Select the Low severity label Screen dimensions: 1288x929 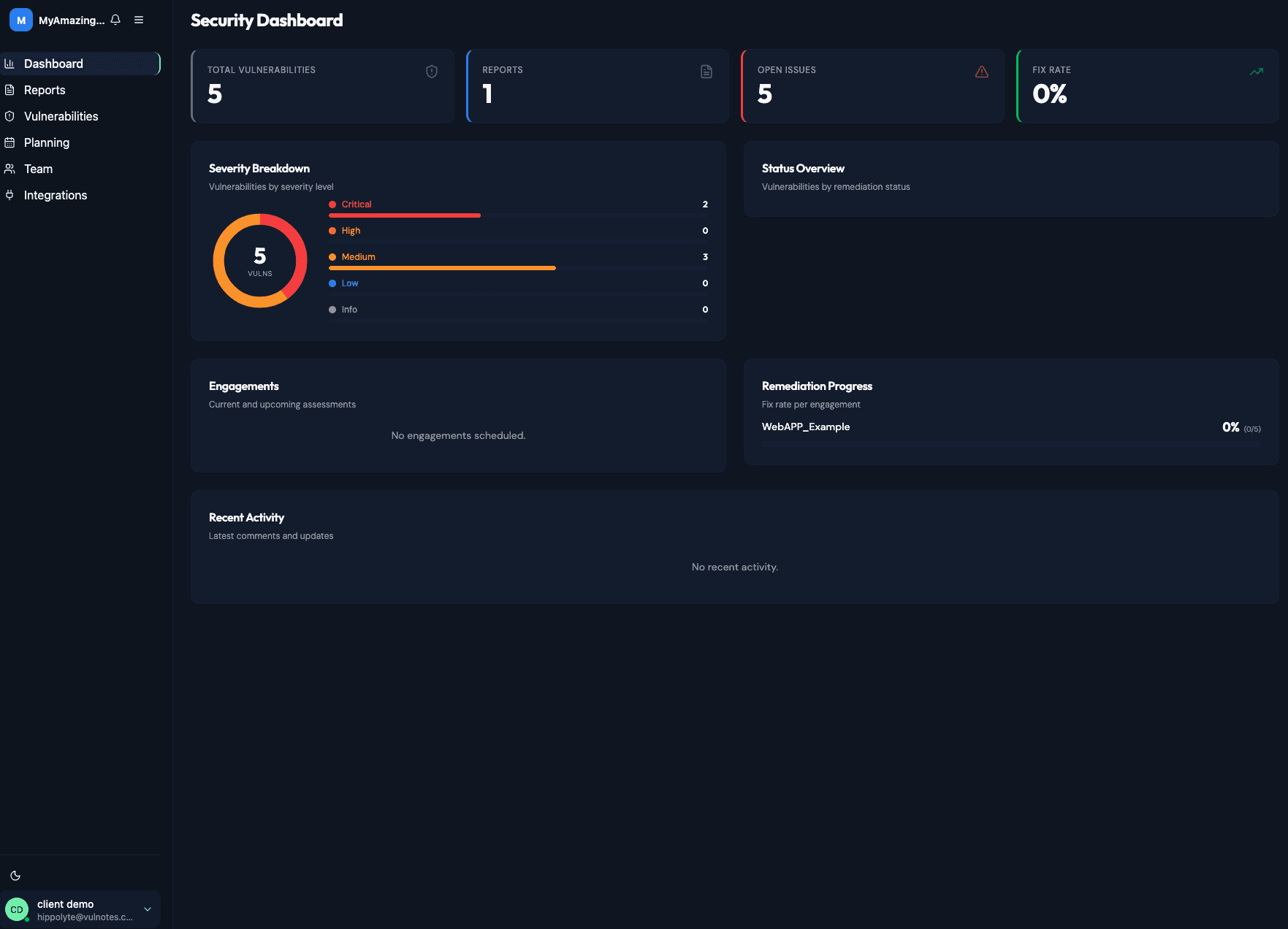(x=350, y=283)
